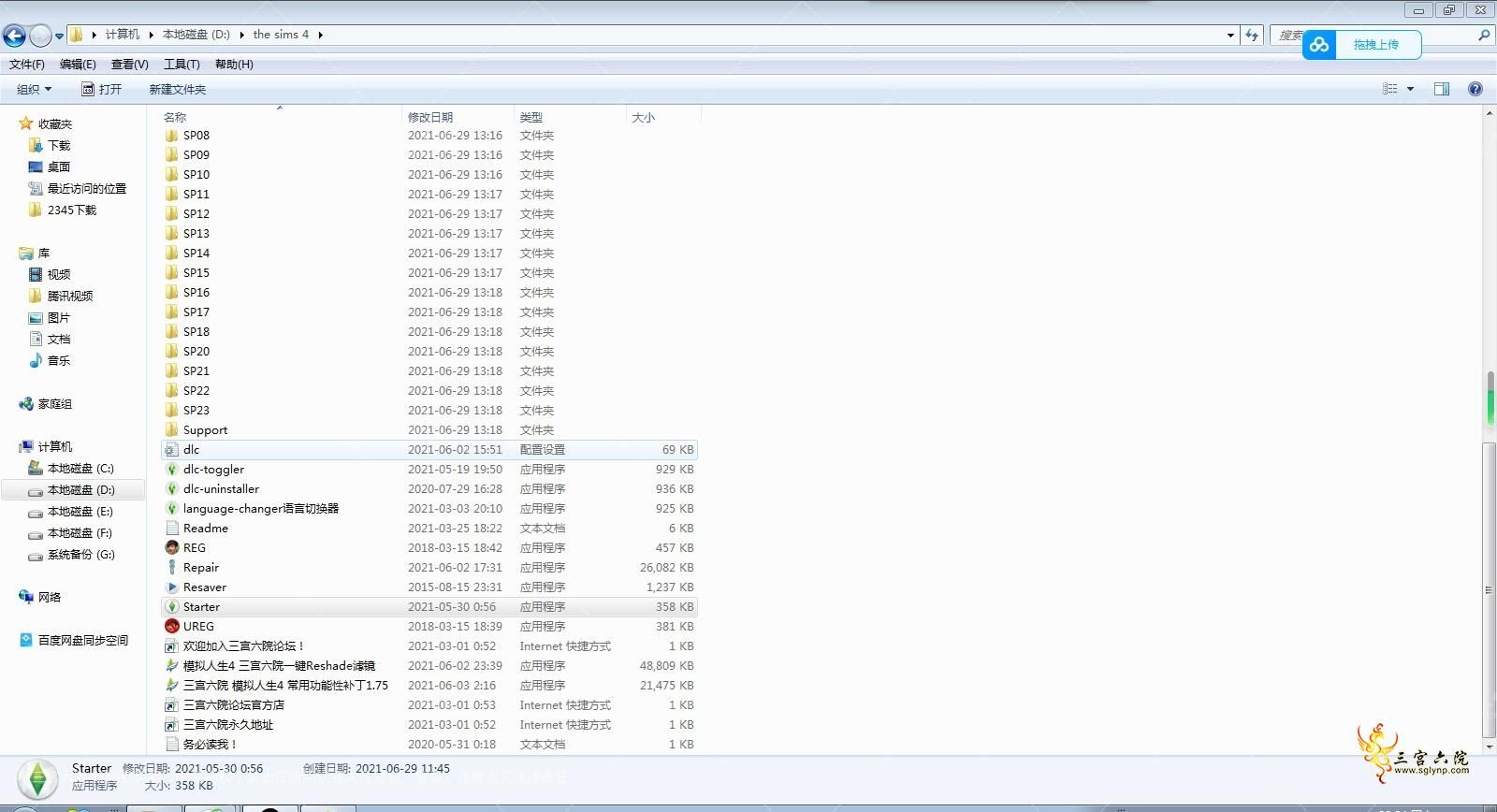
Task: Open the view options dropdown arrow
Action: pyautogui.click(x=1410, y=89)
